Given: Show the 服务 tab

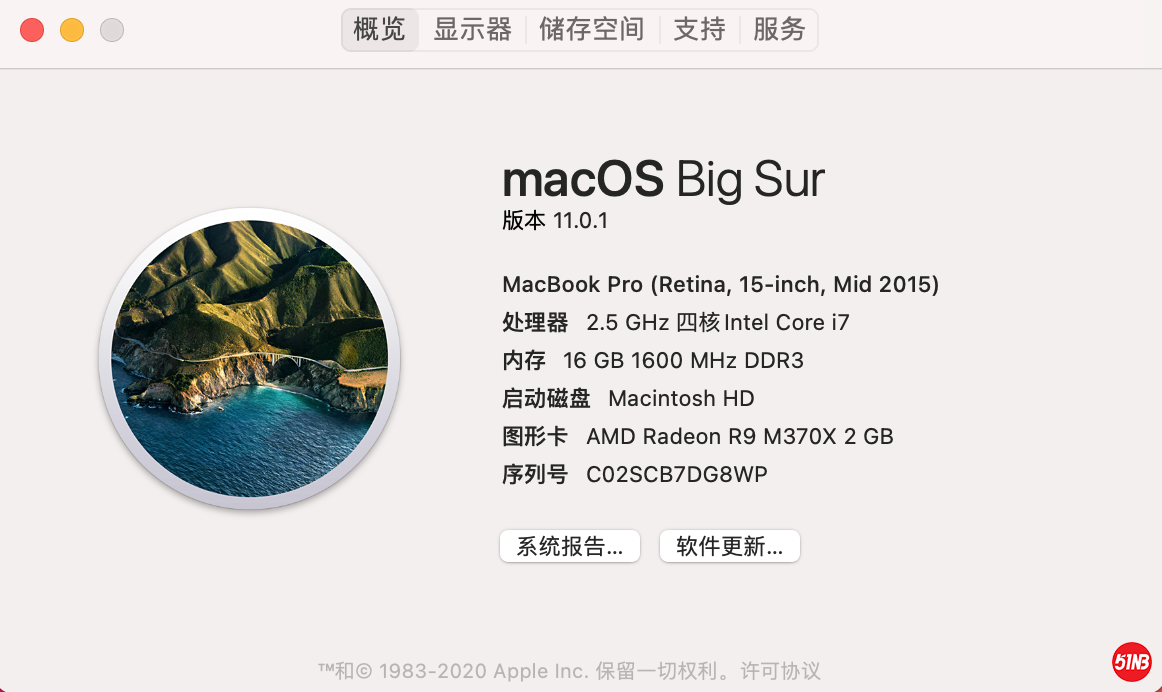Looking at the screenshot, I should click(x=779, y=30).
